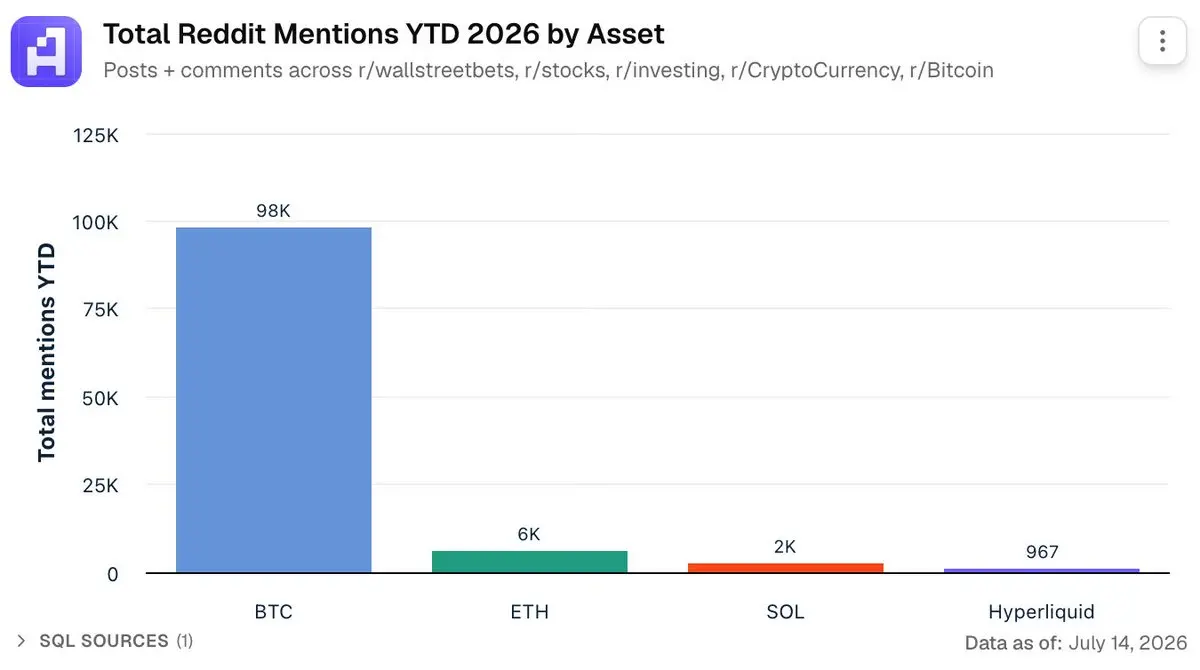Click the purple app logo icon

click(46, 51)
